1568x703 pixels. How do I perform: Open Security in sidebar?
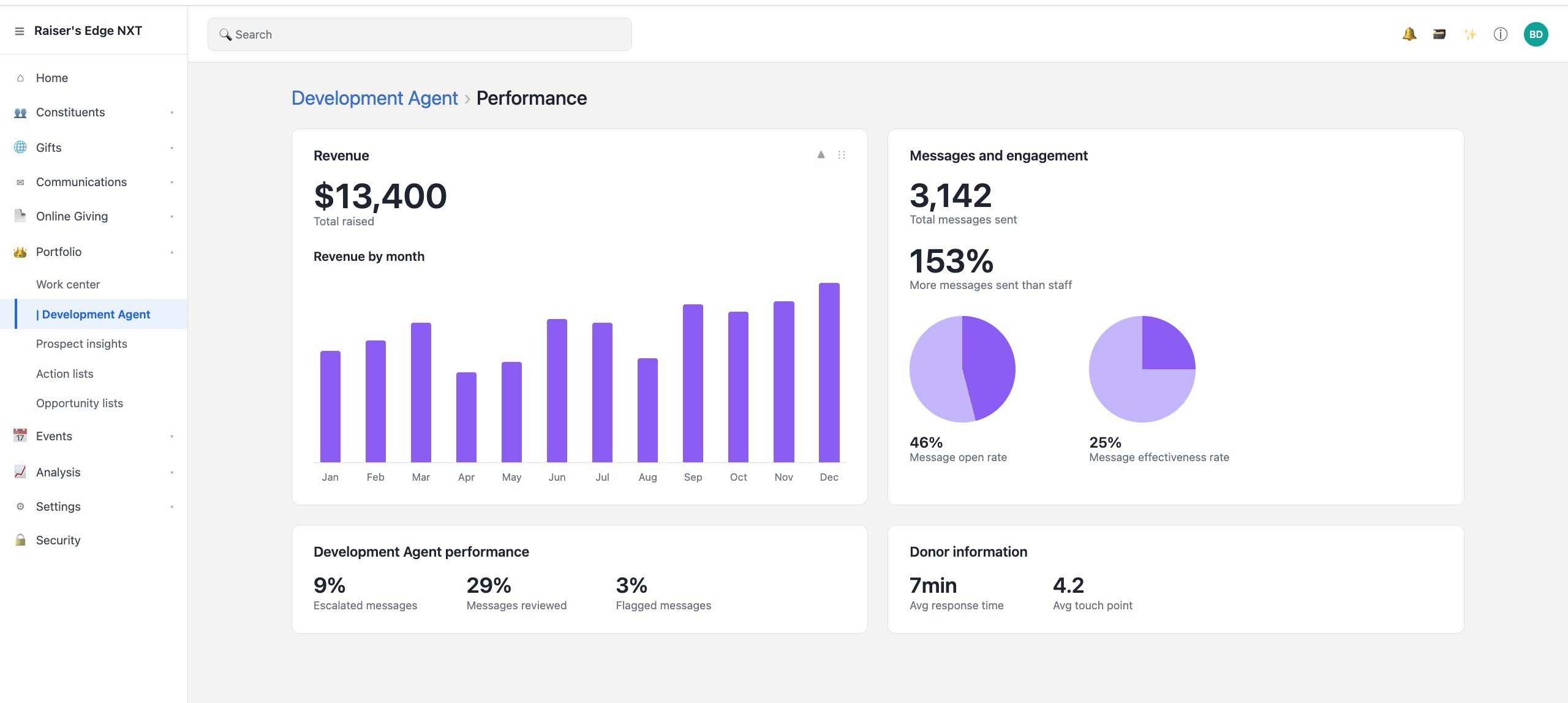pos(58,540)
